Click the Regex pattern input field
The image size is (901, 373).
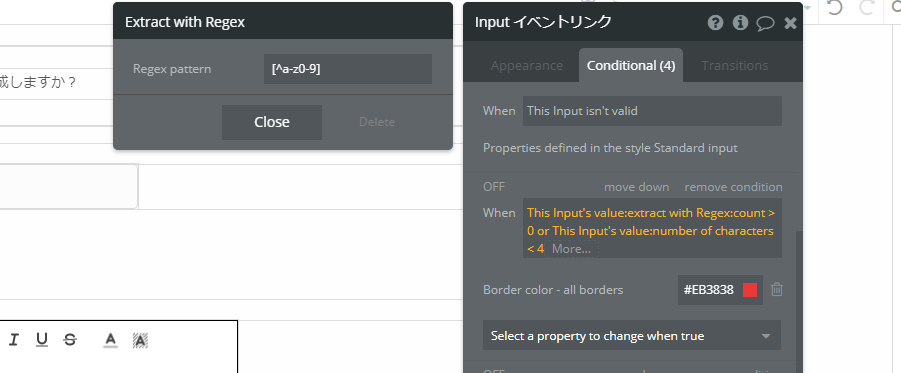[348, 69]
